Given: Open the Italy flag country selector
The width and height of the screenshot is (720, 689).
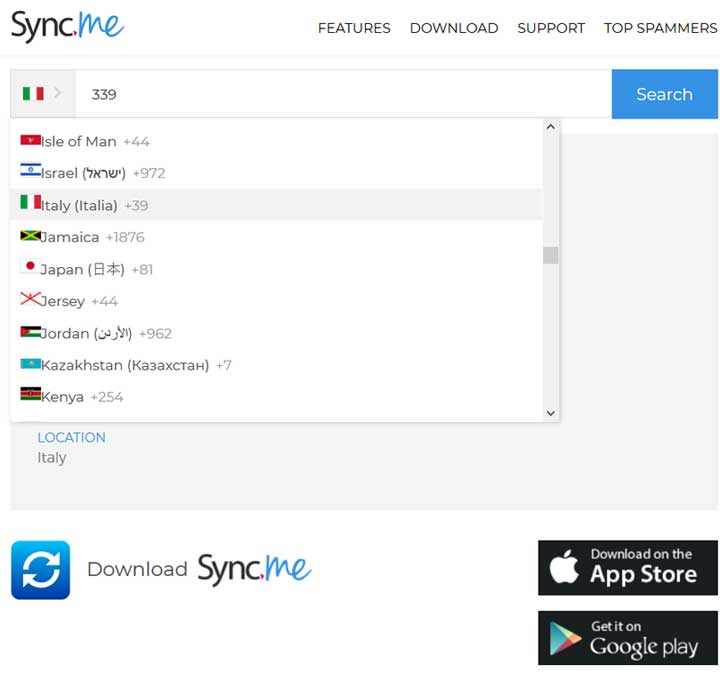Looking at the screenshot, I should point(43,94).
